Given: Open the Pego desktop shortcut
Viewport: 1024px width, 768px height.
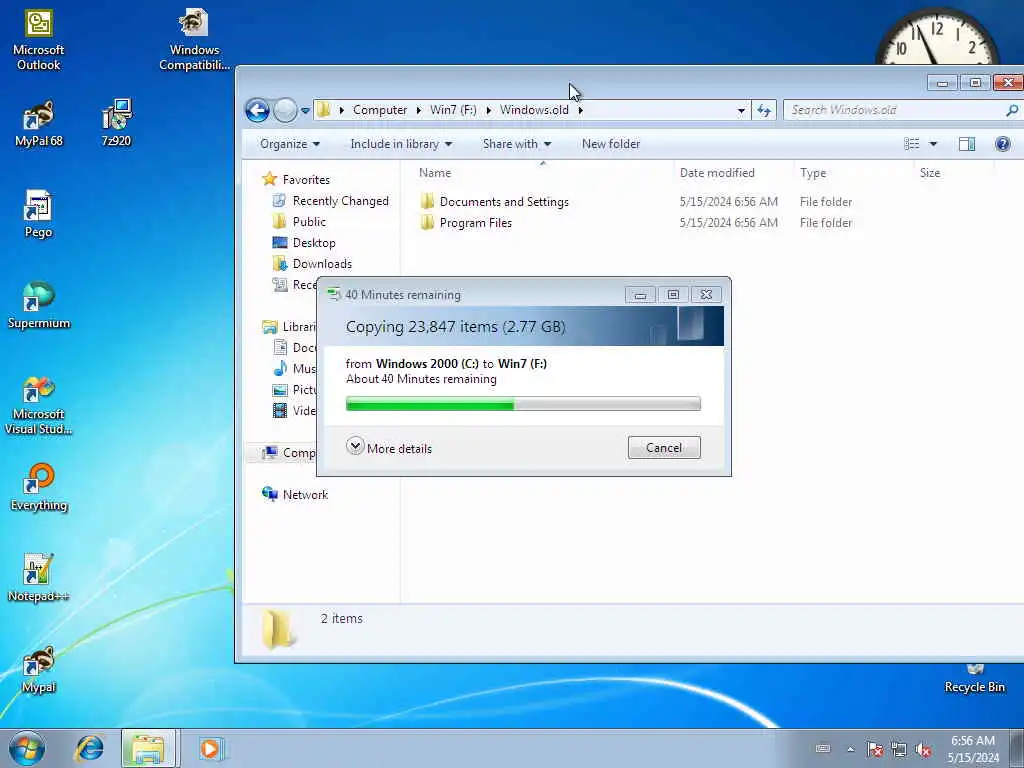Looking at the screenshot, I should 39,215.
